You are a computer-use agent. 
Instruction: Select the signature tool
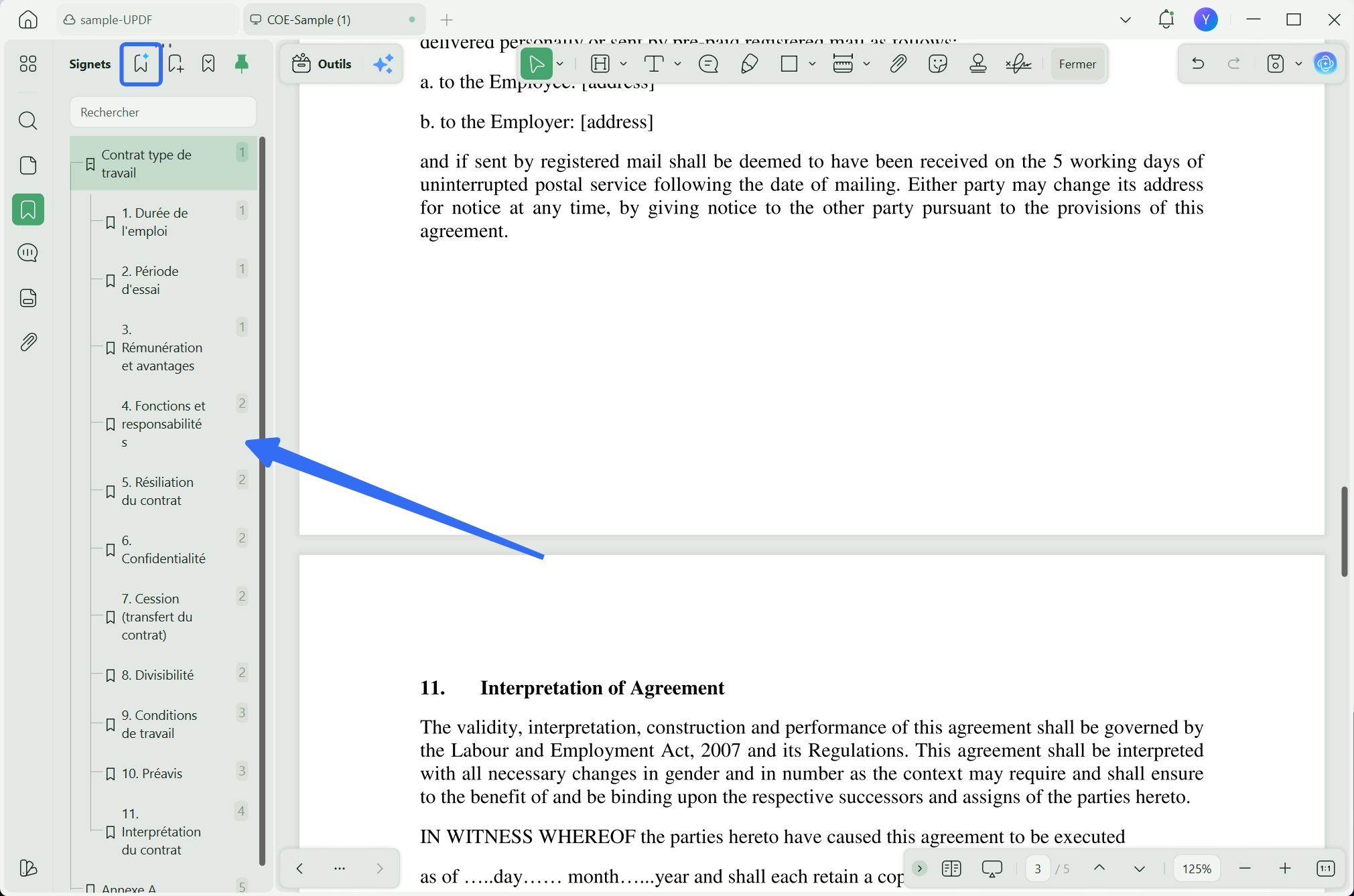[1018, 64]
